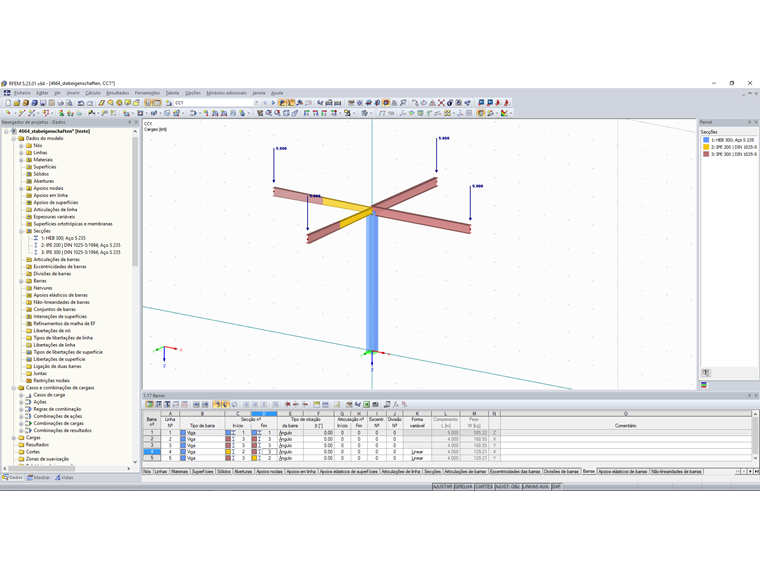
Task: Expand the Nós tree node
Action: coord(21,145)
